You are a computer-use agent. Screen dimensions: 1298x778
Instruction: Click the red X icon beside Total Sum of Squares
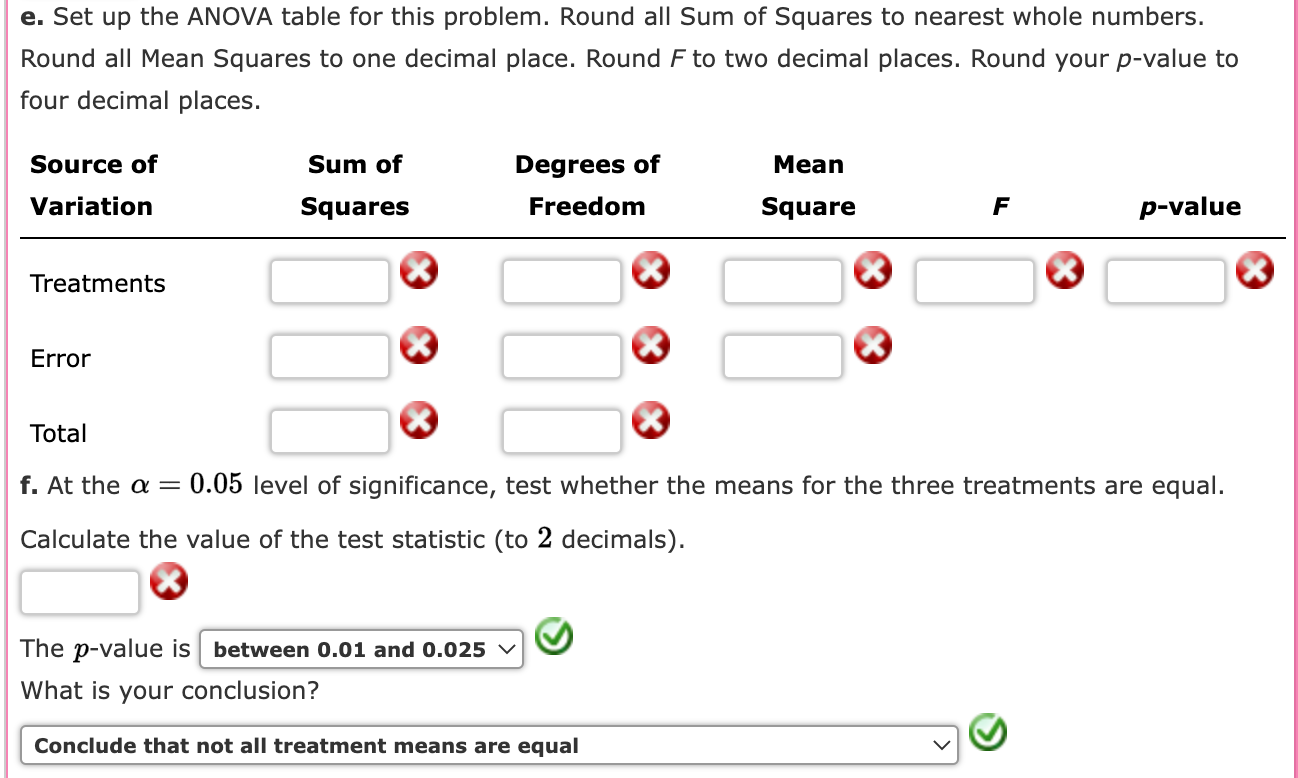click(x=419, y=421)
